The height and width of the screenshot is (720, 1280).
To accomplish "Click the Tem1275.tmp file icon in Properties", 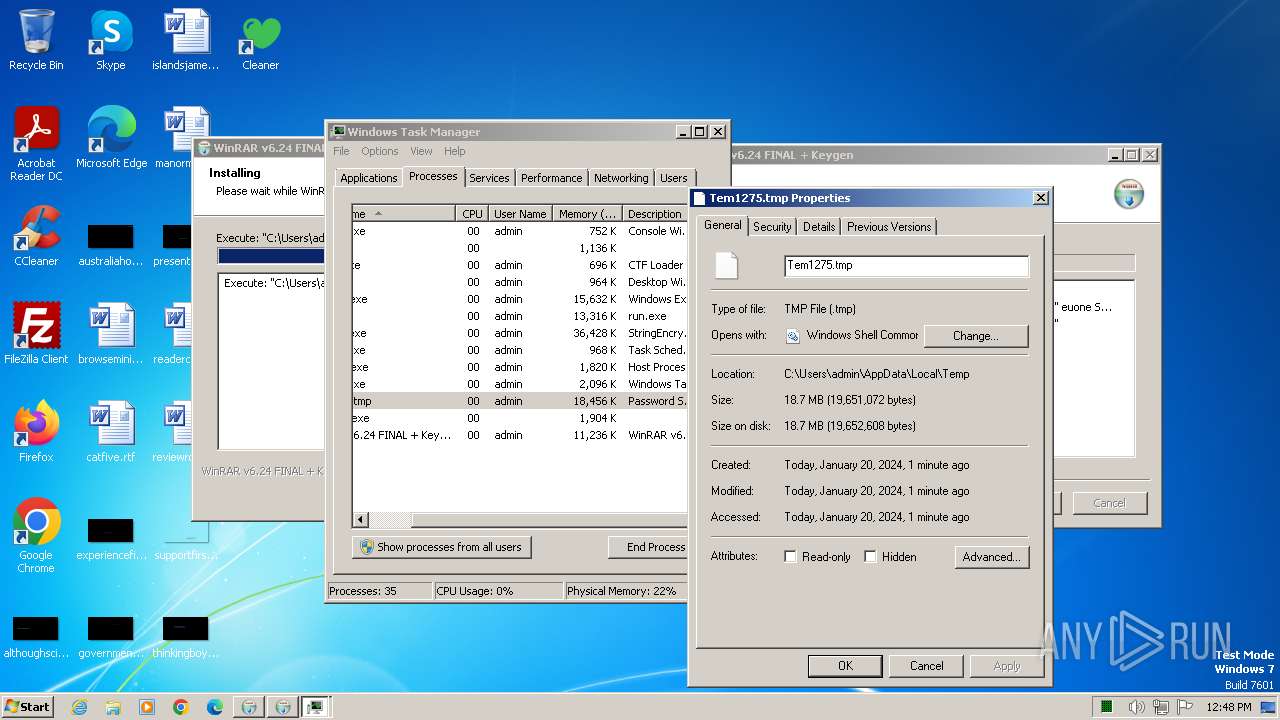I will tap(726, 265).
